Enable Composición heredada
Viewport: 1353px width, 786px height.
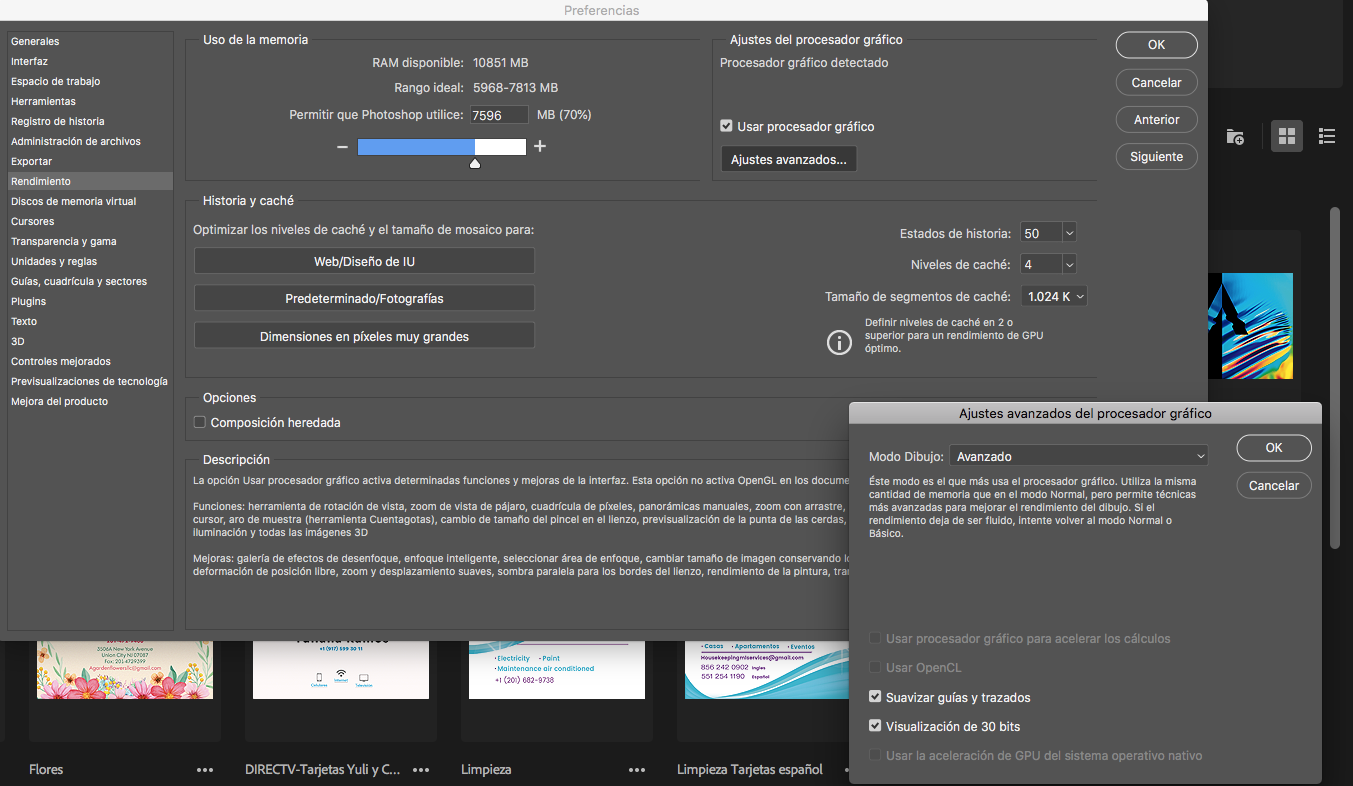click(198, 422)
